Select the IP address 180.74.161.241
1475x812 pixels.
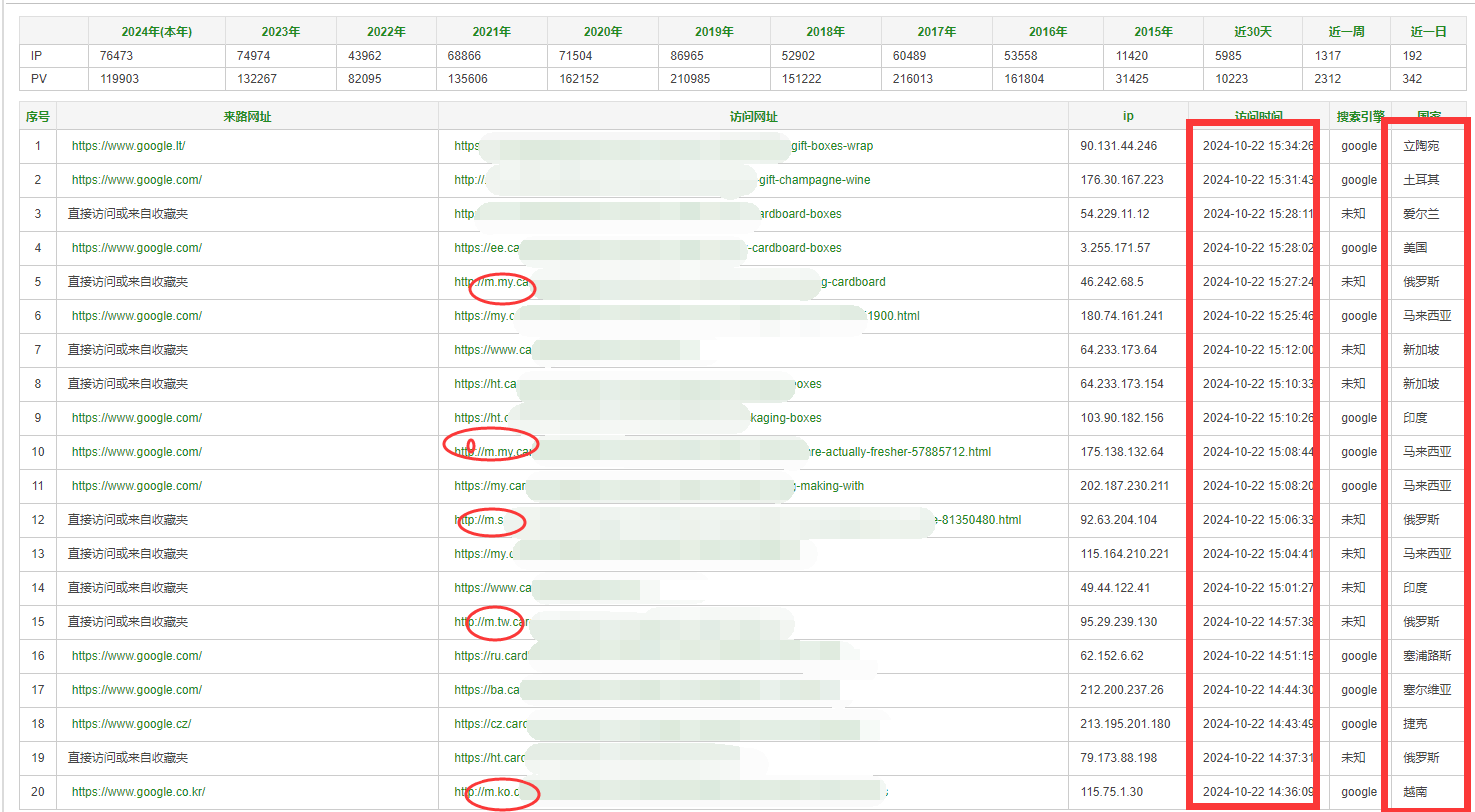1122,316
